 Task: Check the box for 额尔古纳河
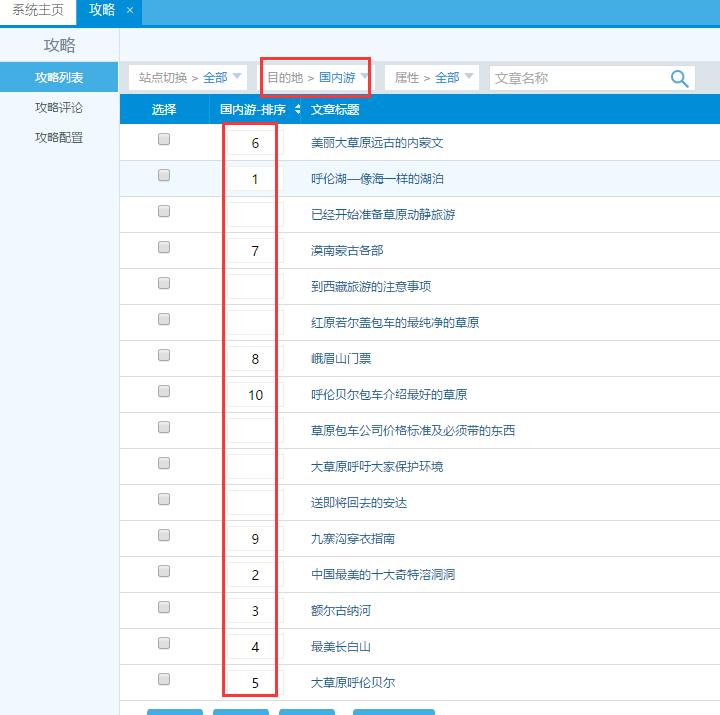tap(164, 607)
